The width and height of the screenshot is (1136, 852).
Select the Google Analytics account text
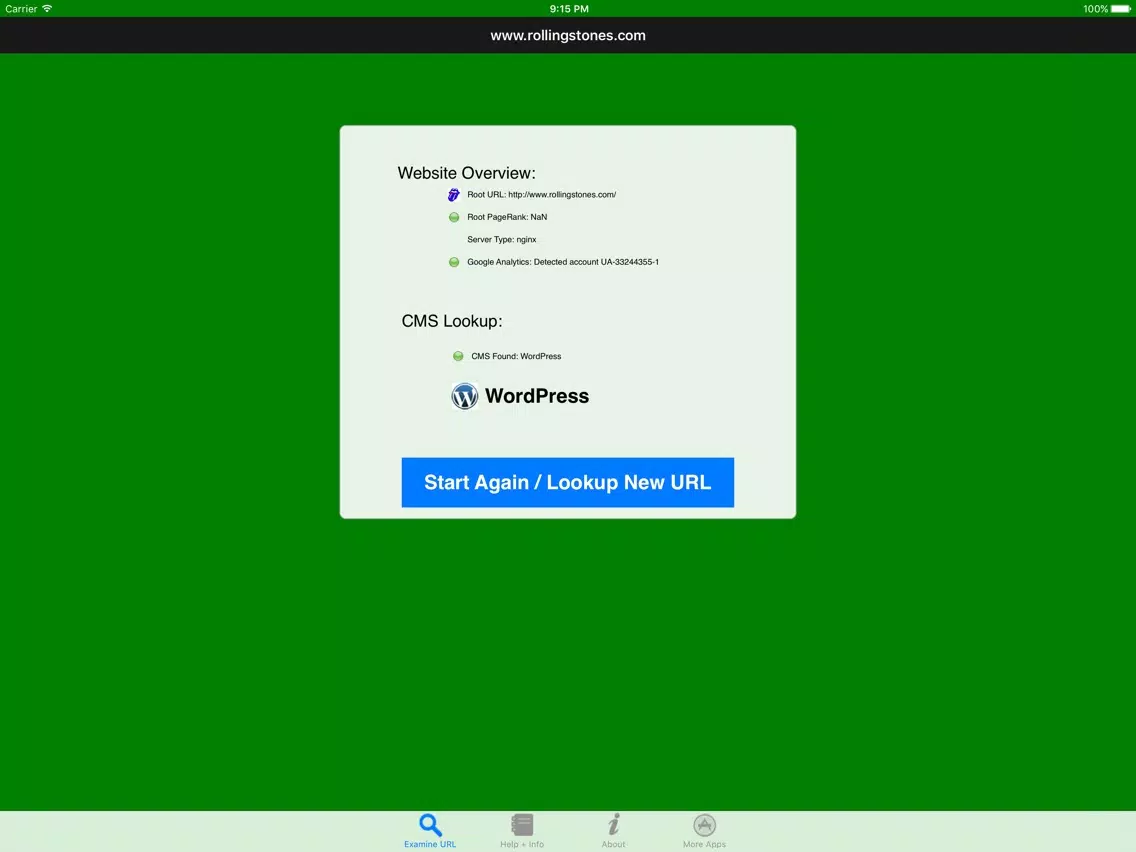click(x=563, y=262)
